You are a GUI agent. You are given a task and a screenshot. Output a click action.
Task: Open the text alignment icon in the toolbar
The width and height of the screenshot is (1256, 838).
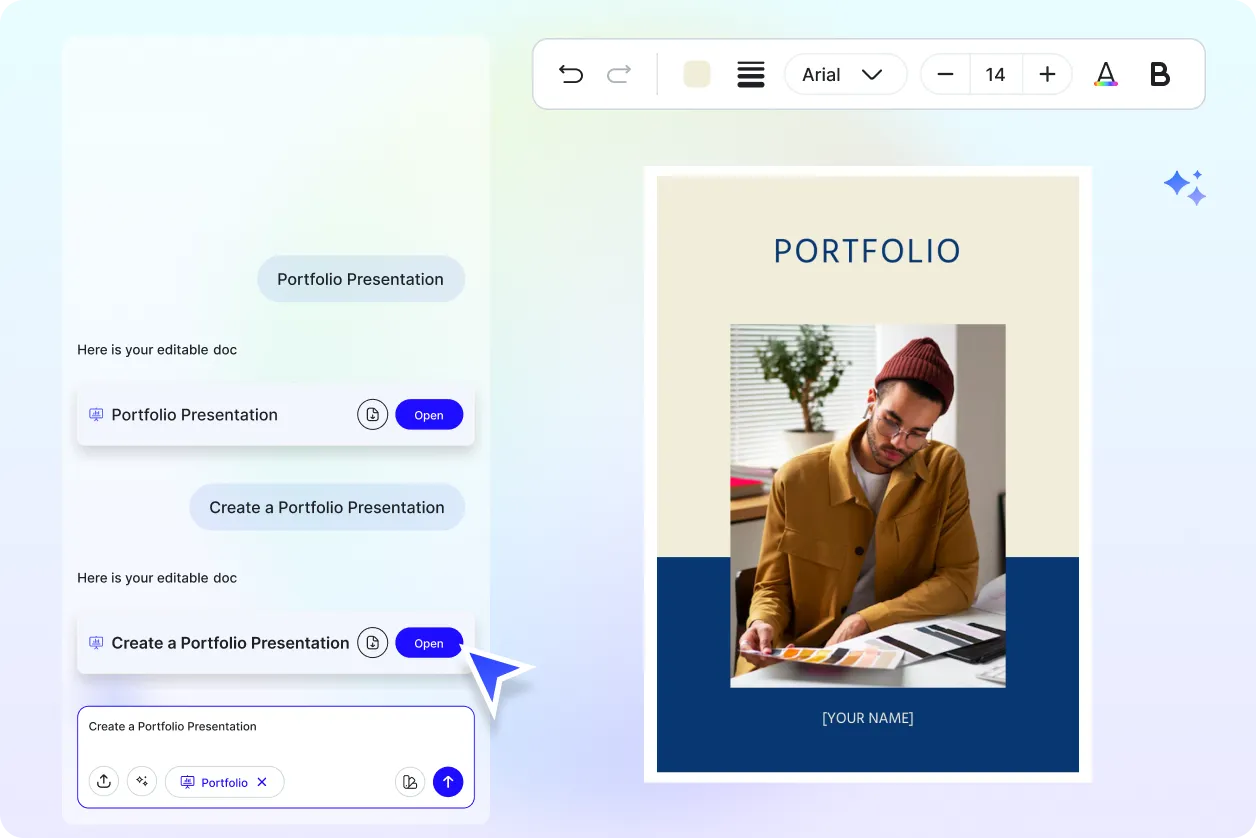pos(751,74)
